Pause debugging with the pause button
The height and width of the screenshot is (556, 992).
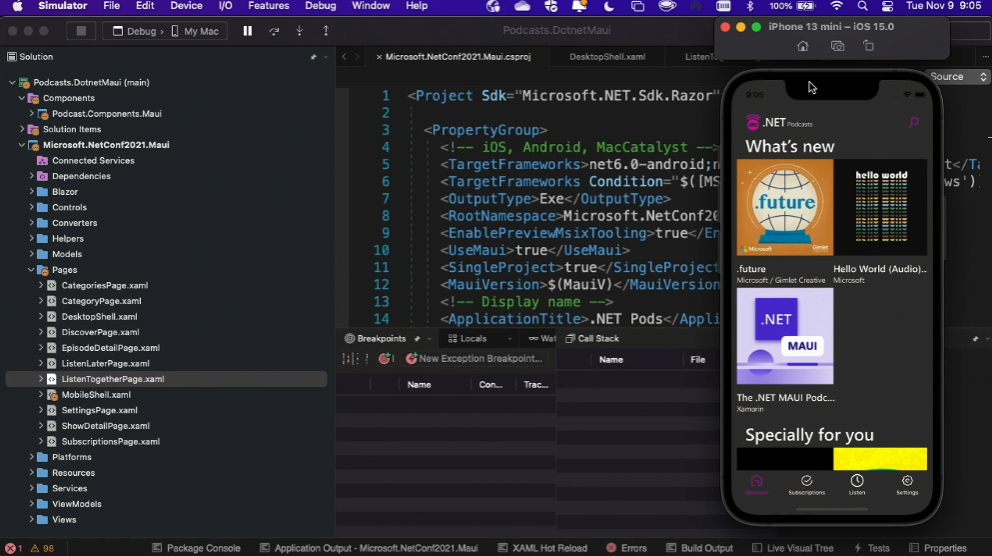pyautogui.click(x=247, y=31)
